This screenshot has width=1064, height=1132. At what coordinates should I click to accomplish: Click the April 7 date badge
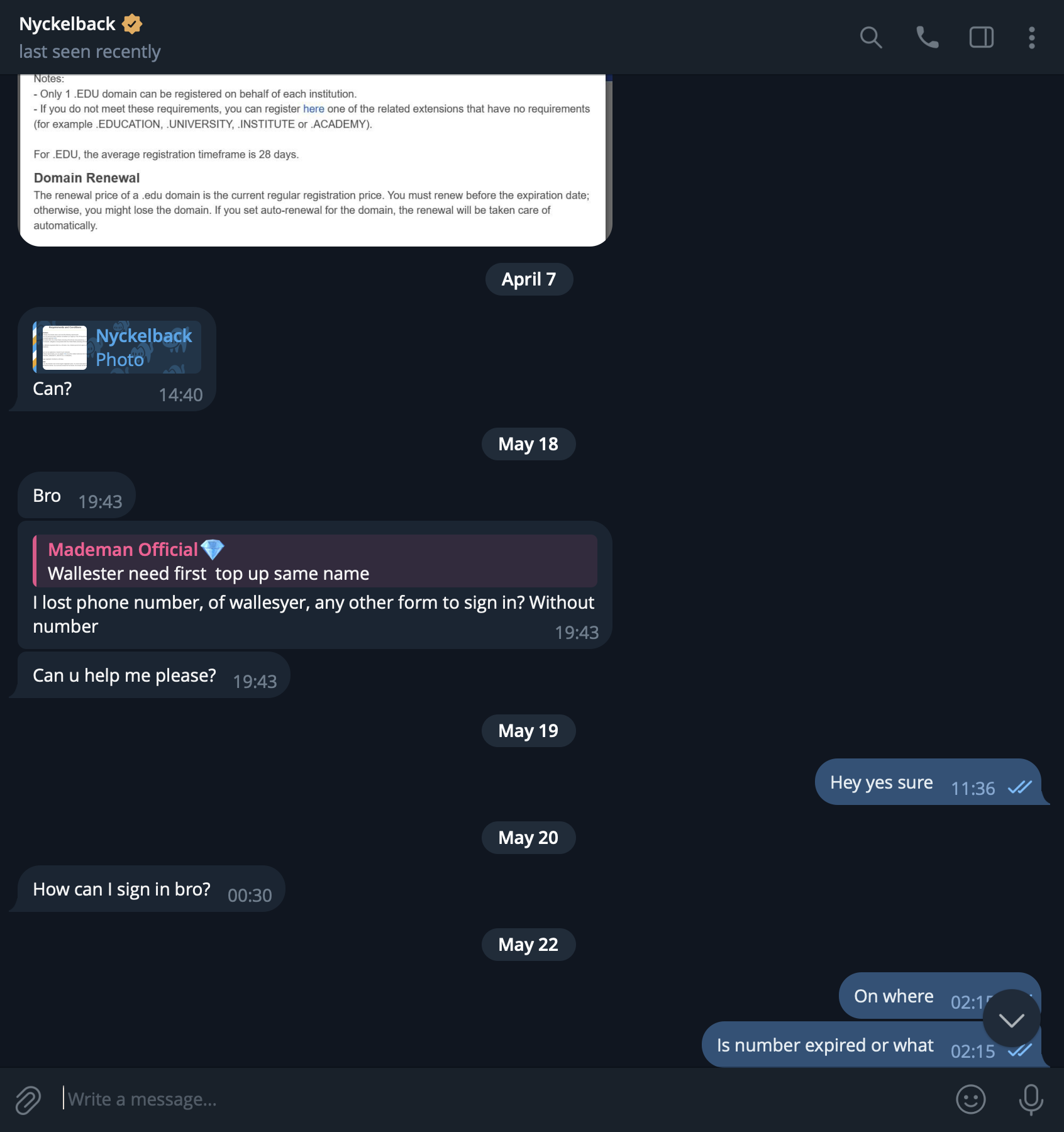(x=529, y=279)
